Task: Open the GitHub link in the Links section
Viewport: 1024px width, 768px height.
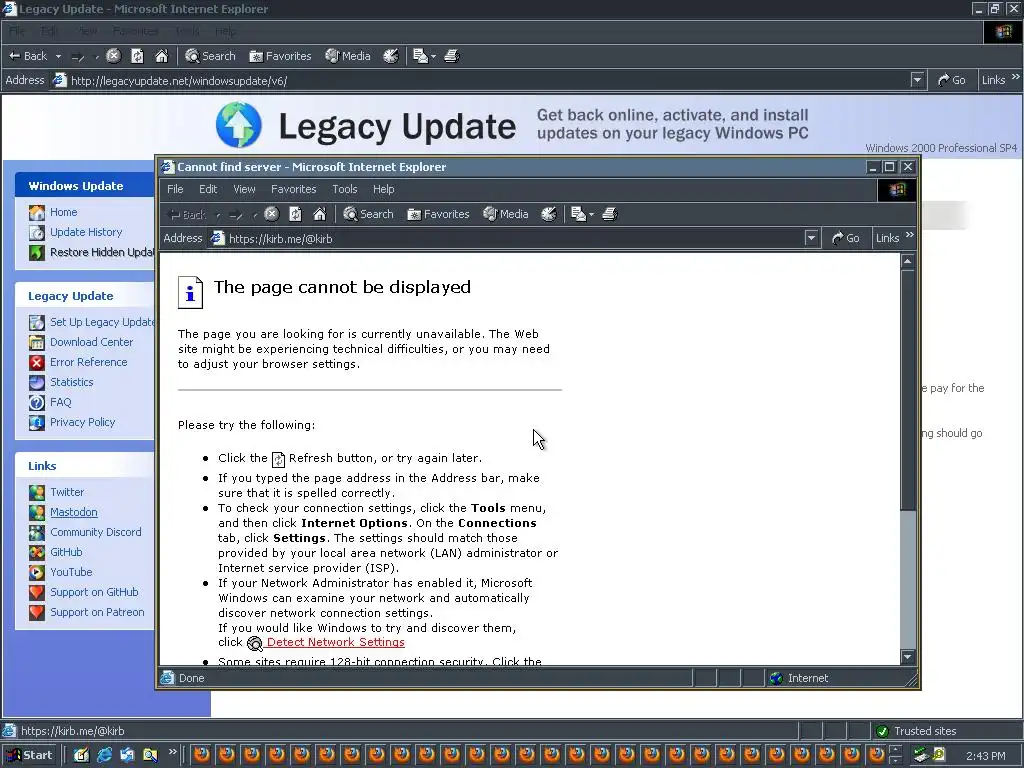Action: (x=66, y=552)
